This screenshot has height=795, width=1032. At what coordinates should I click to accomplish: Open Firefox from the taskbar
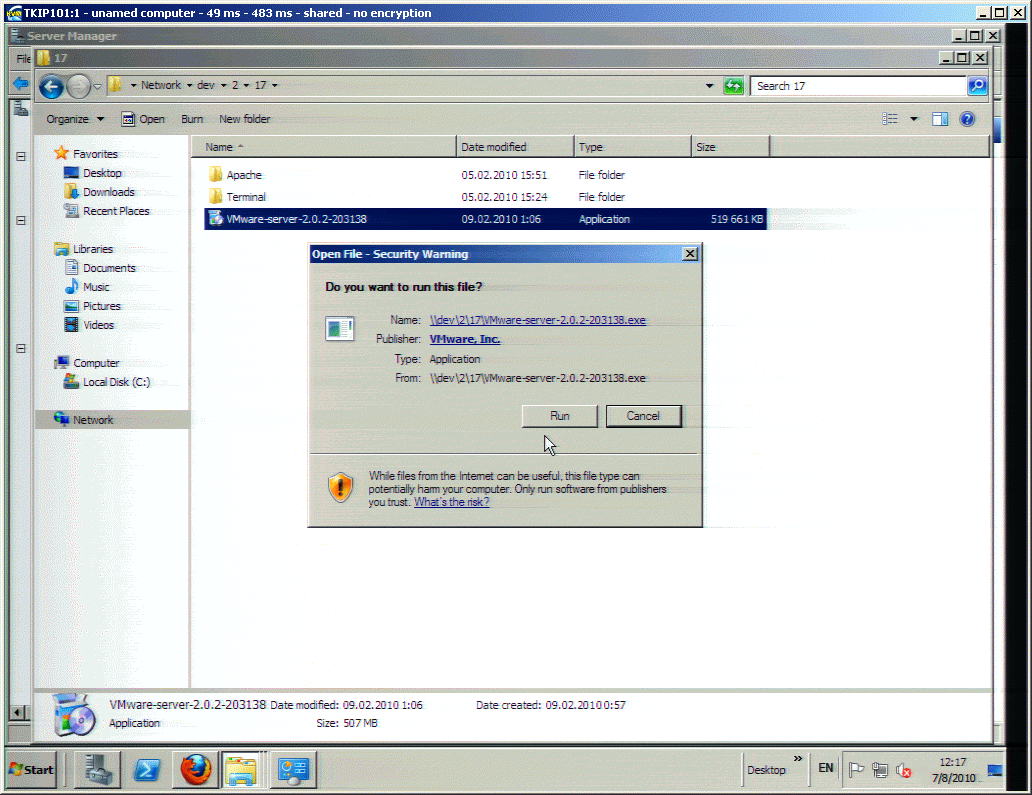195,769
